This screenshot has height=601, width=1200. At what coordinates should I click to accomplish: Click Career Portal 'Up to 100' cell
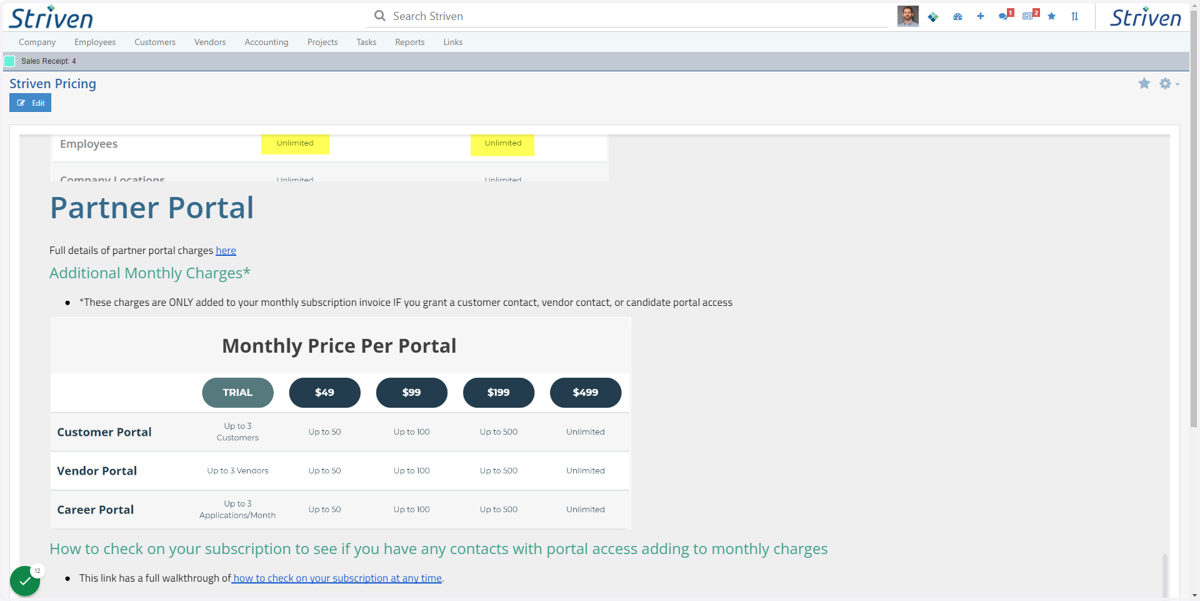(412, 509)
